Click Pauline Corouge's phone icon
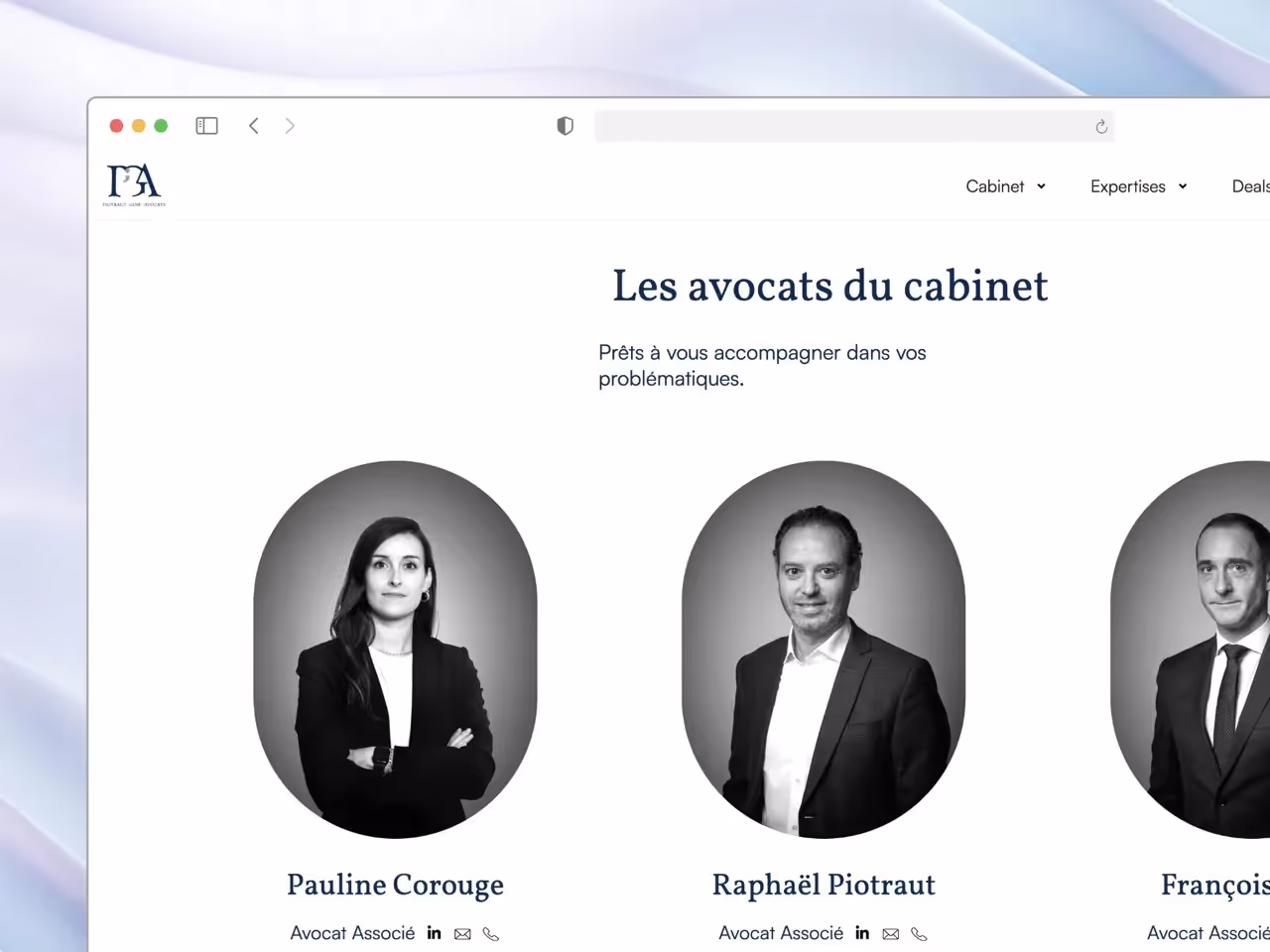 coord(490,934)
